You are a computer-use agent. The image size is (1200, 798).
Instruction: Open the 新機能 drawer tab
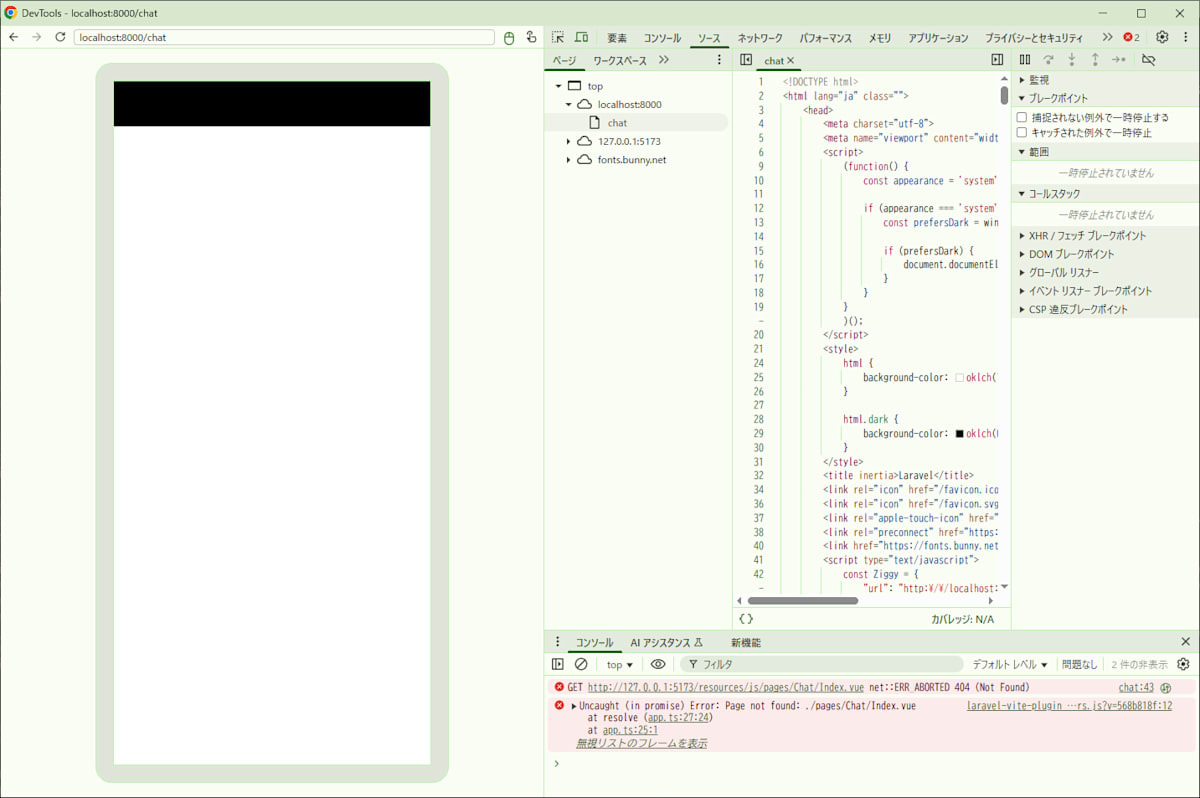pyautogui.click(x=745, y=642)
